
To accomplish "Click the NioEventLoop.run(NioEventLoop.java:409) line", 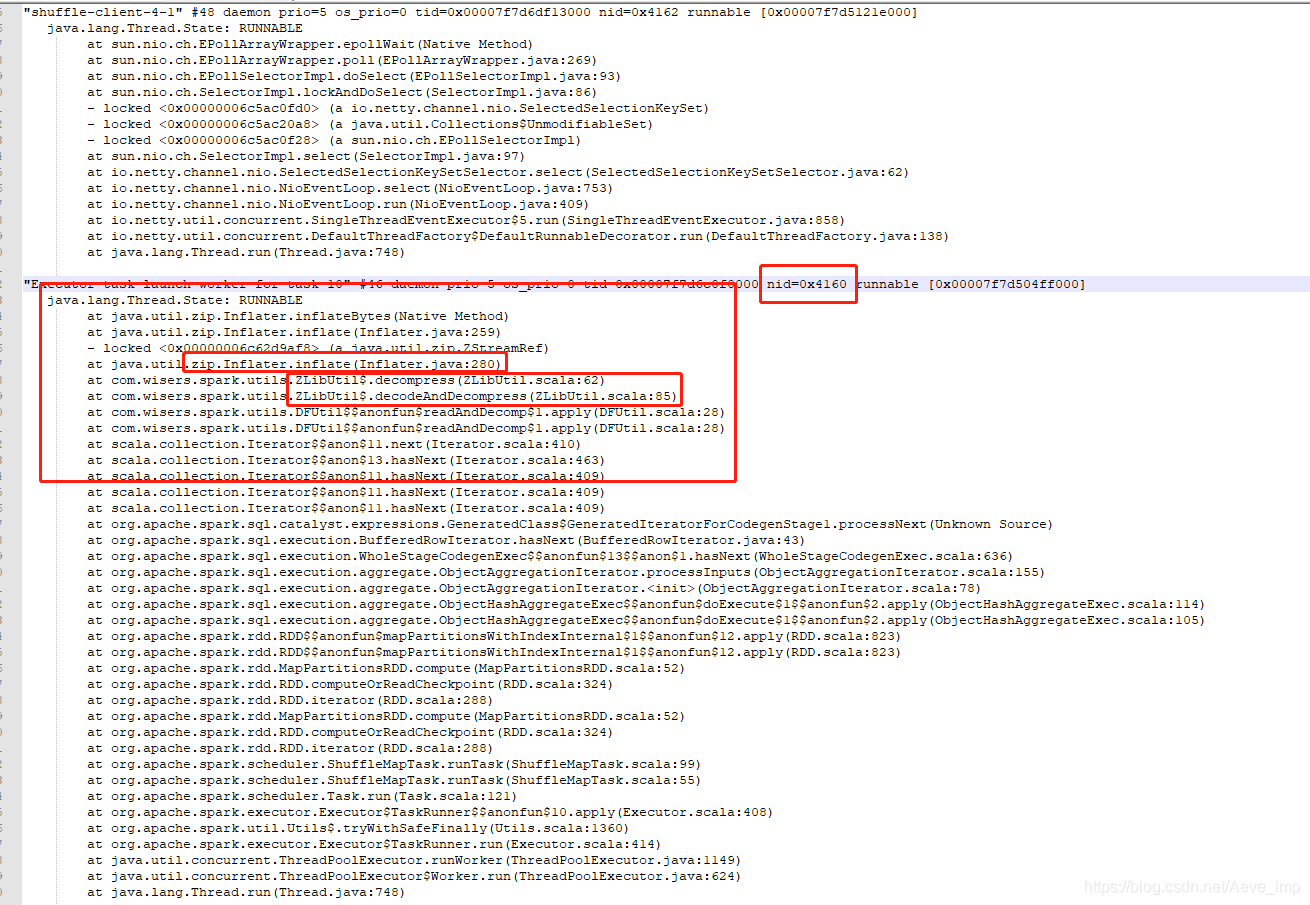I will coord(338,204).
